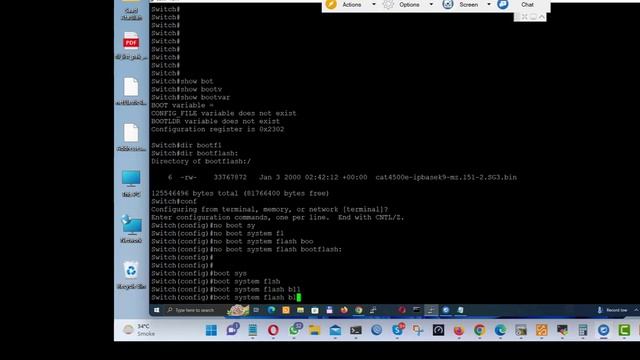Collapse remote toolbar with the up chevron
The image size is (640, 360).
[541, 17]
